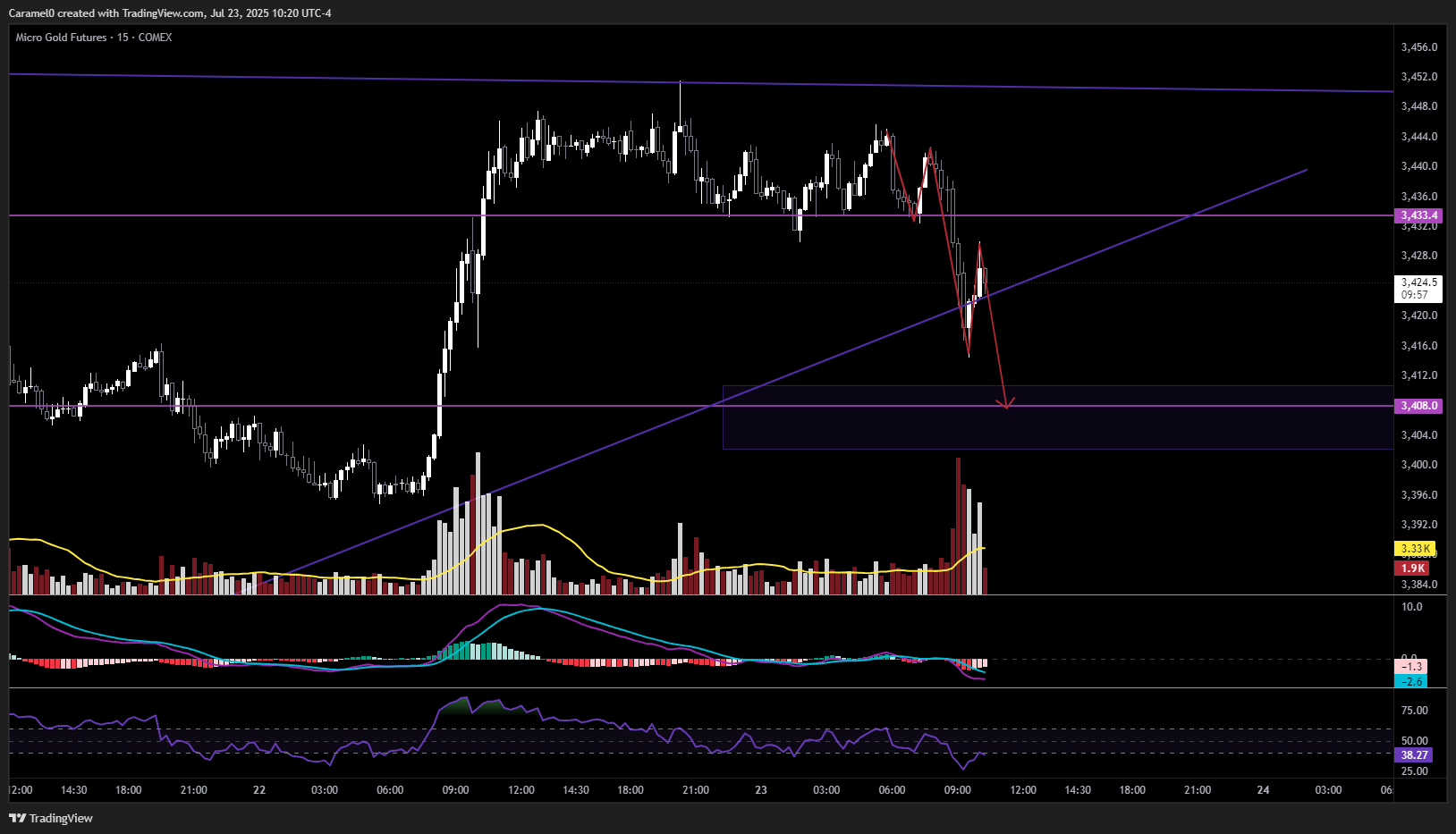Click the MACD signal value -2.6
Viewport: 1456px width, 834px height.
(1411, 681)
